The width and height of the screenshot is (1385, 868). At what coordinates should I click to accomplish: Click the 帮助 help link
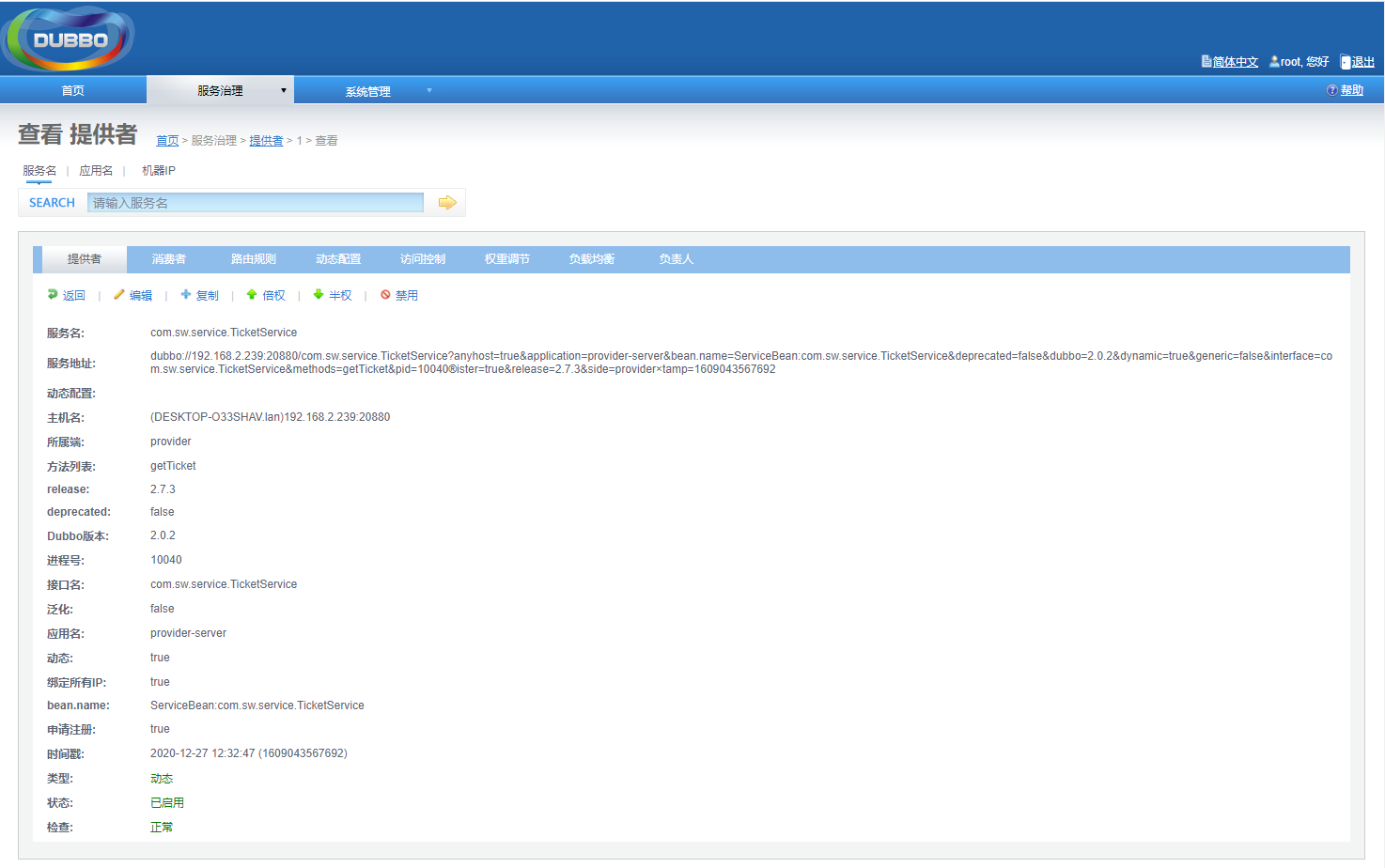1352,90
